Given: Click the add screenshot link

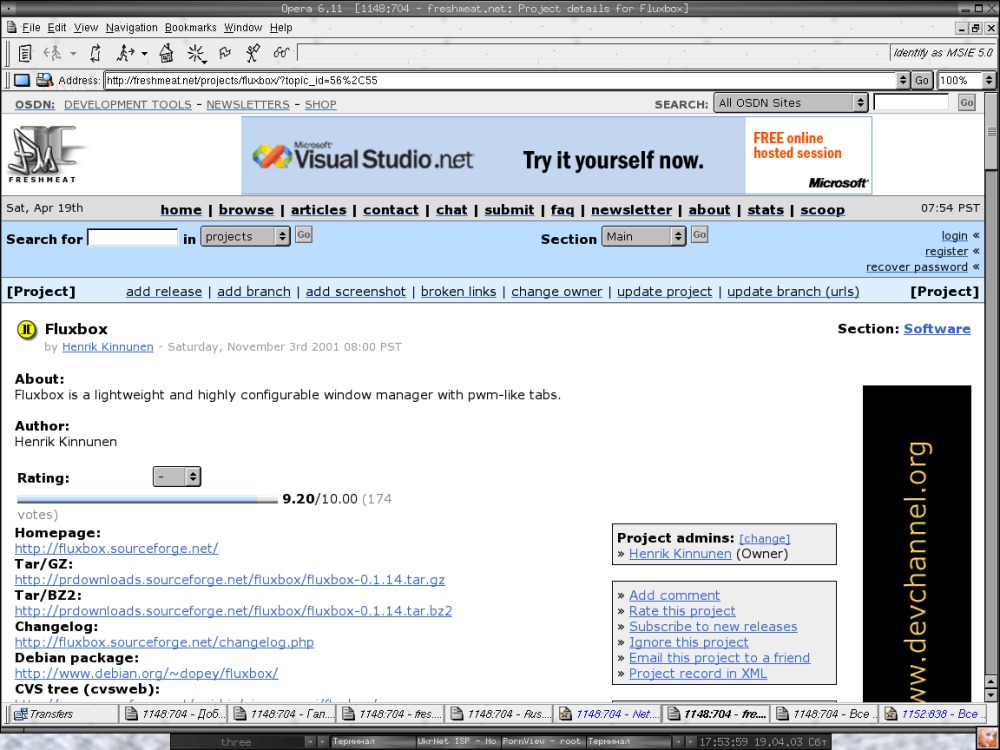Looking at the screenshot, I should (355, 291).
